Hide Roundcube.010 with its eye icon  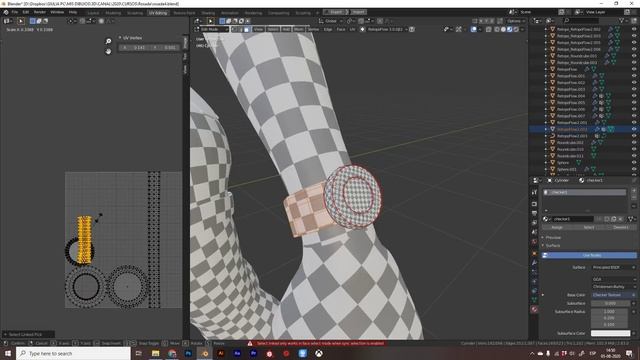pyautogui.click(x=634, y=149)
